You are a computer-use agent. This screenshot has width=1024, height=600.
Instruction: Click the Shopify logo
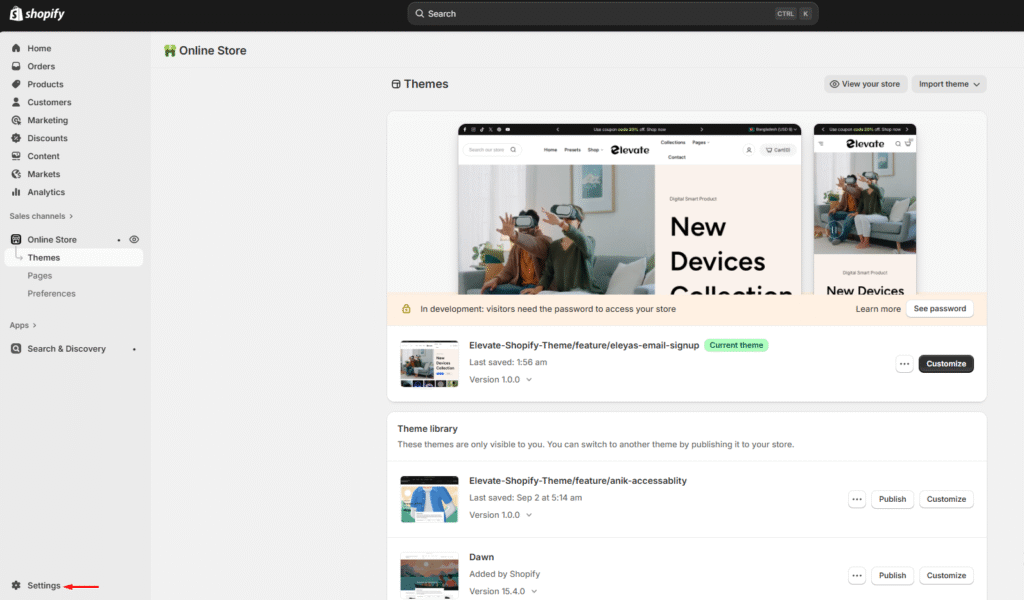37,14
